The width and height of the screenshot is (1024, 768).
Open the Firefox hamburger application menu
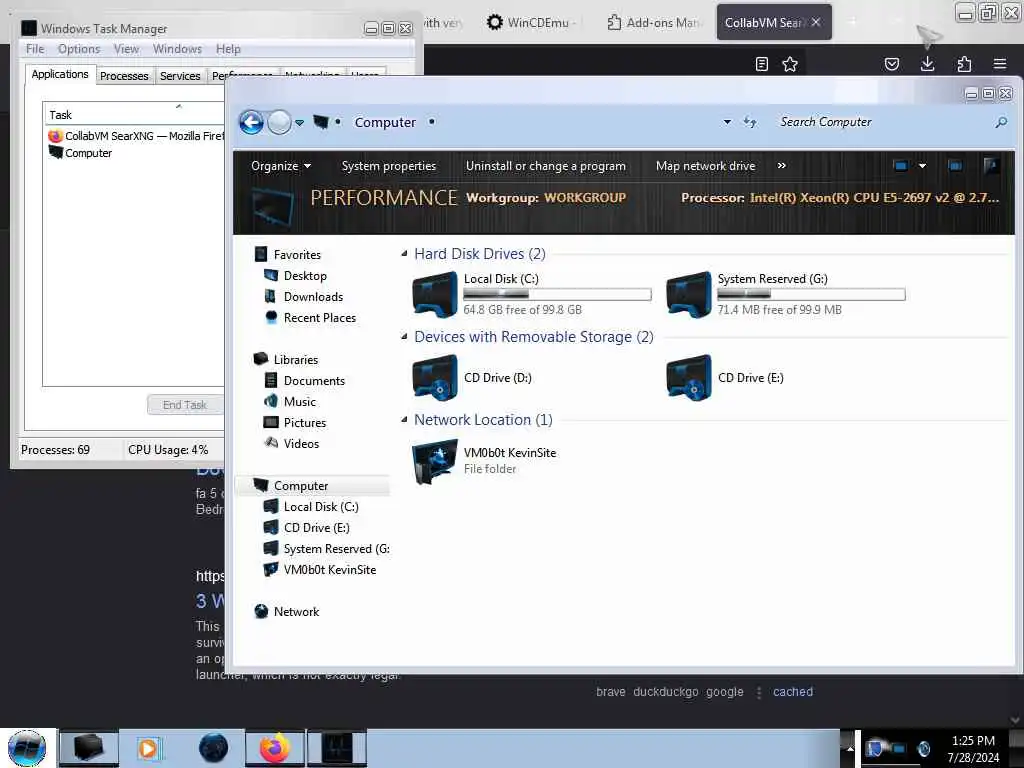click(999, 64)
